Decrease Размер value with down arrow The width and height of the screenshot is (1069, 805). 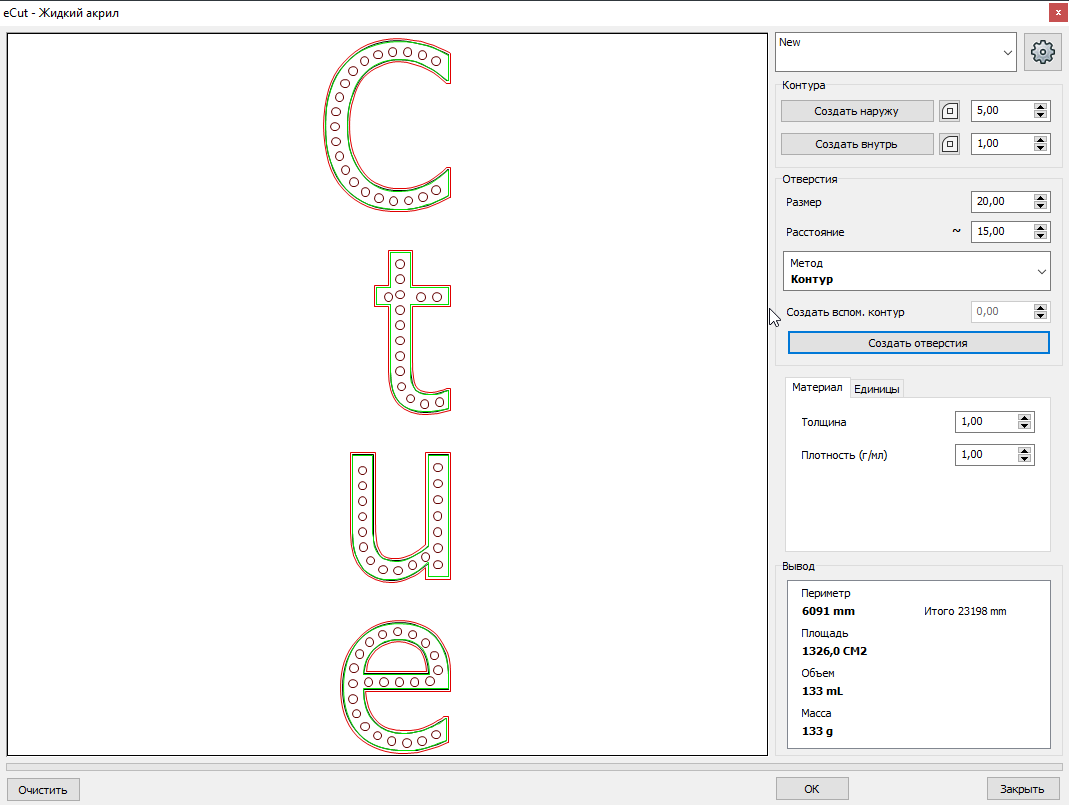pyautogui.click(x=1040, y=206)
